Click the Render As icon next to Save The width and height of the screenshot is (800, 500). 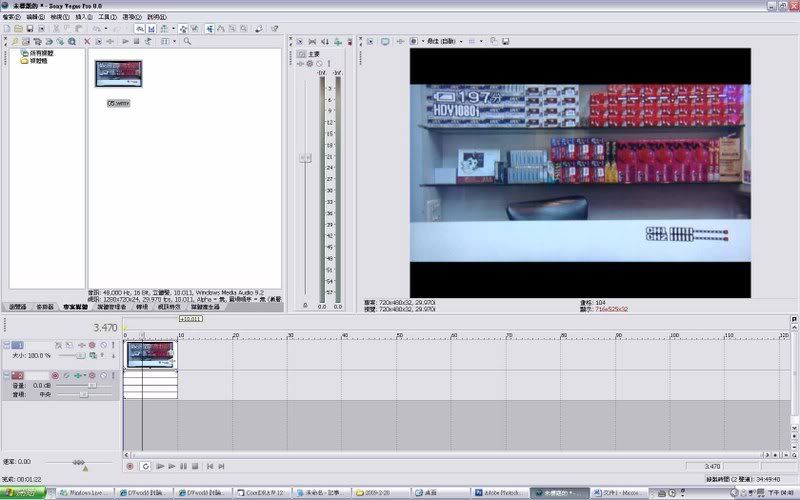coord(42,29)
